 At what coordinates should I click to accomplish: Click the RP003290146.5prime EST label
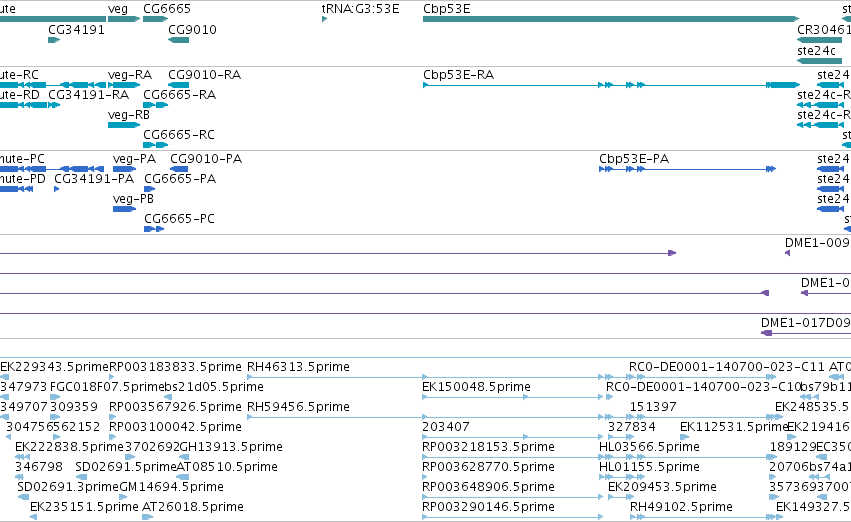click(x=488, y=507)
